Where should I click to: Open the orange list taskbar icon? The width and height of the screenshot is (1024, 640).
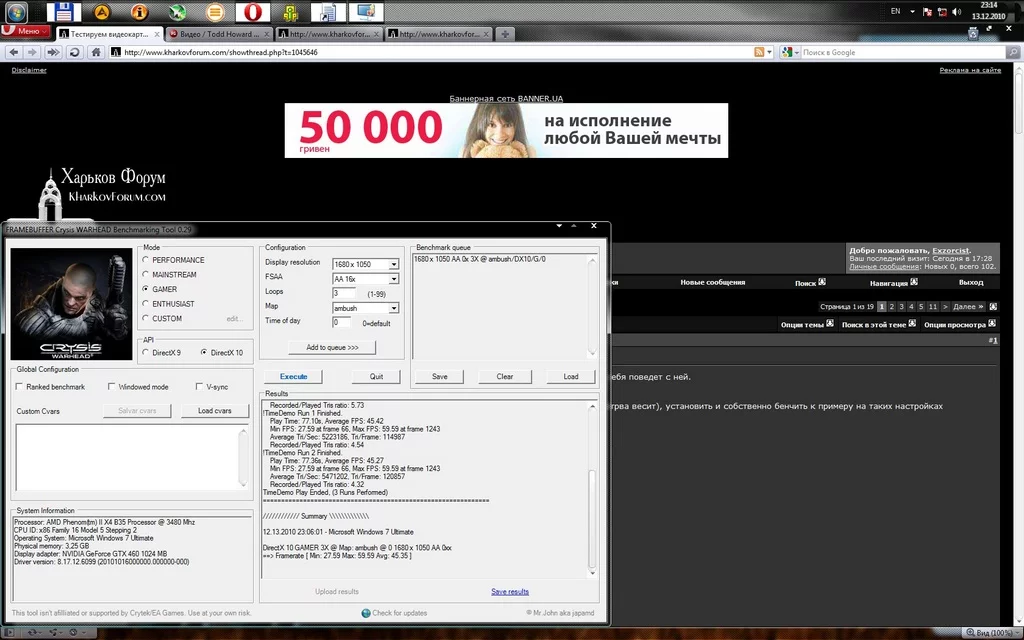(214, 11)
